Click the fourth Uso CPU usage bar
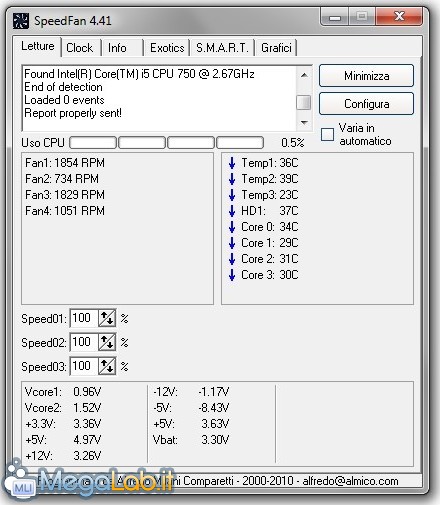The height and width of the screenshot is (505, 440). pyautogui.click(x=240, y=143)
